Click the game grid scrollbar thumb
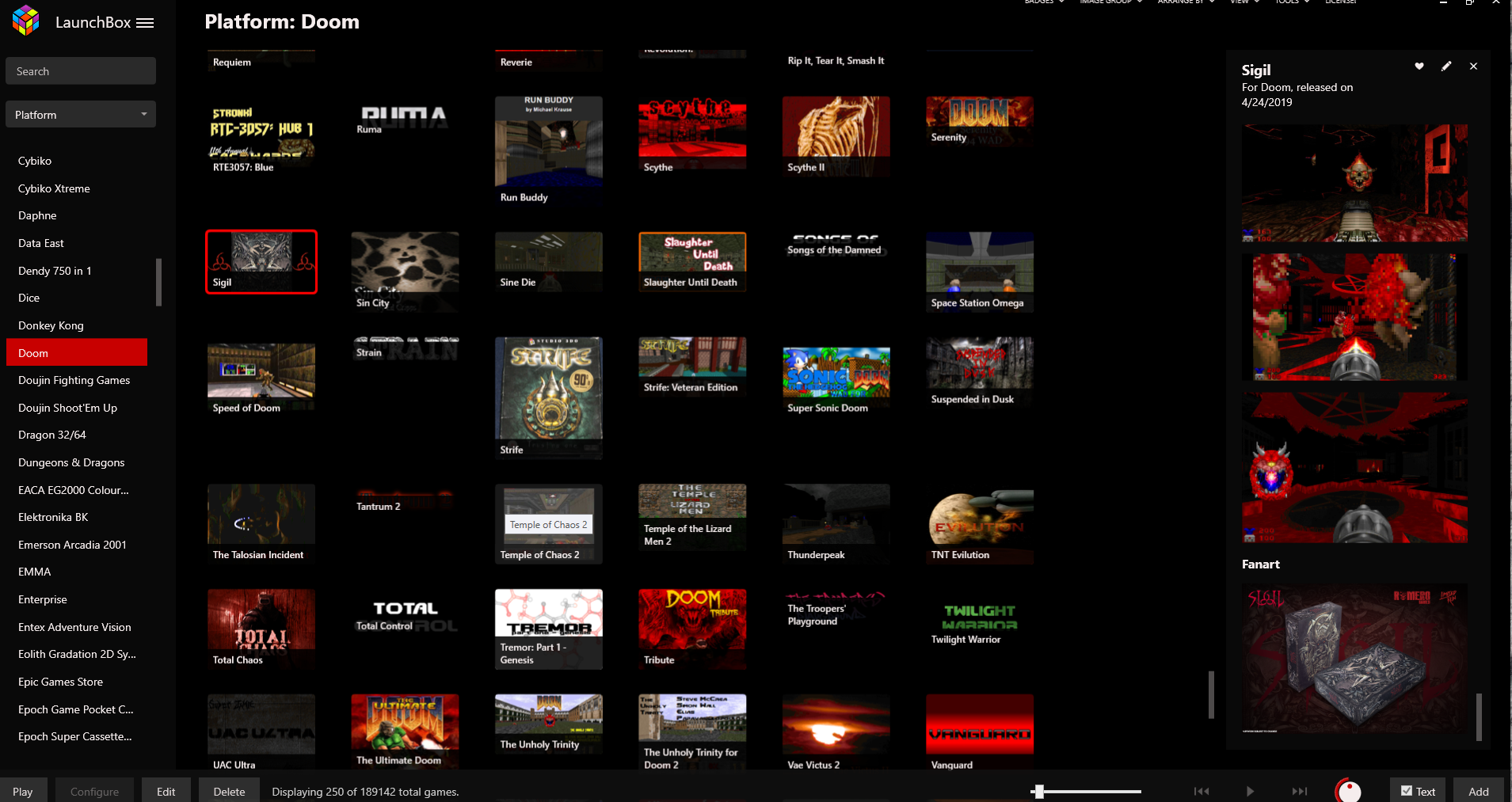The image size is (1512, 802). [1211, 694]
